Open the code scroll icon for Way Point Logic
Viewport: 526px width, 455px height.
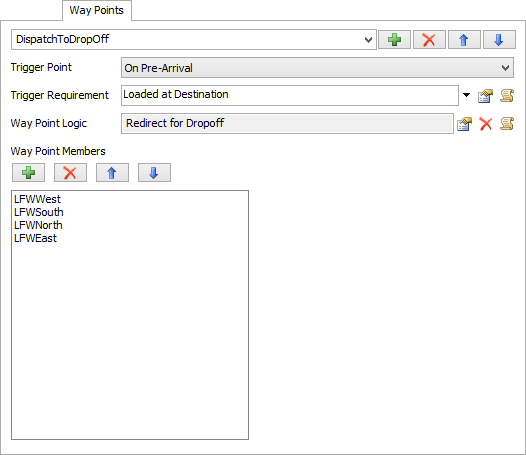pyautogui.click(x=507, y=124)
